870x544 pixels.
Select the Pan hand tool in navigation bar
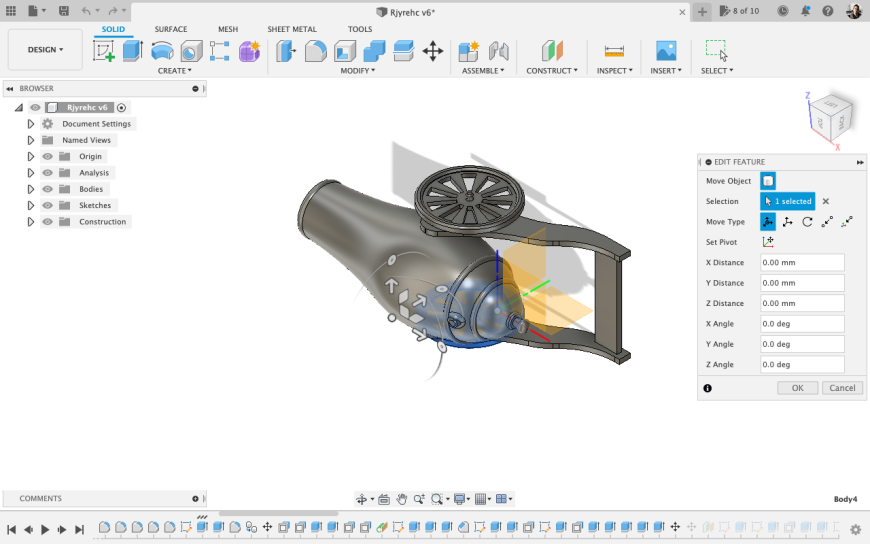click(x=401, y=499)
